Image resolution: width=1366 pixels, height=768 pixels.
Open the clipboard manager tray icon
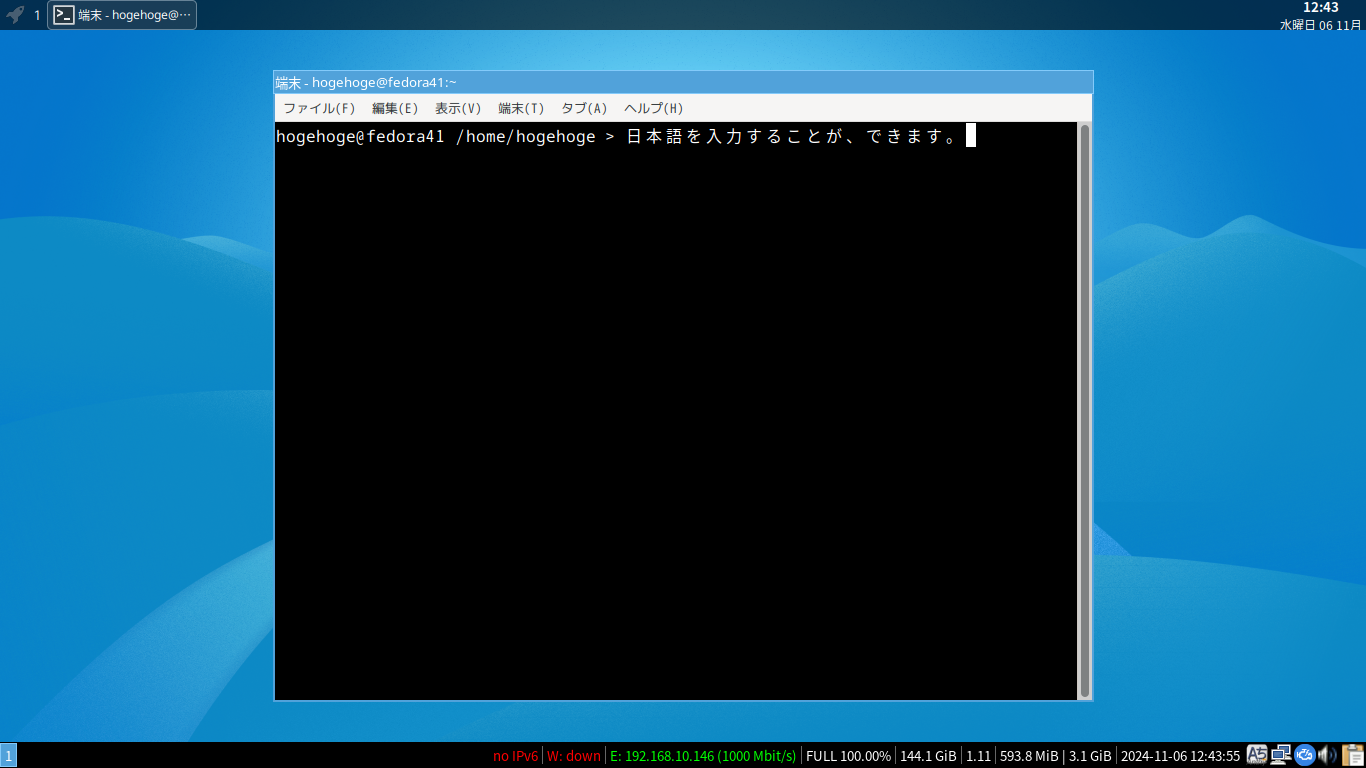point(1353,755)
